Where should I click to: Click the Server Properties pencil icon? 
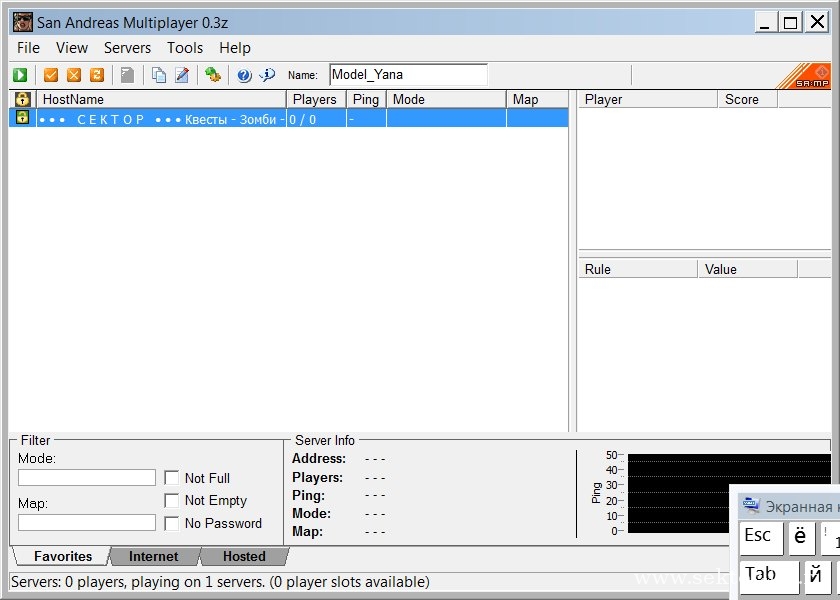182,75
